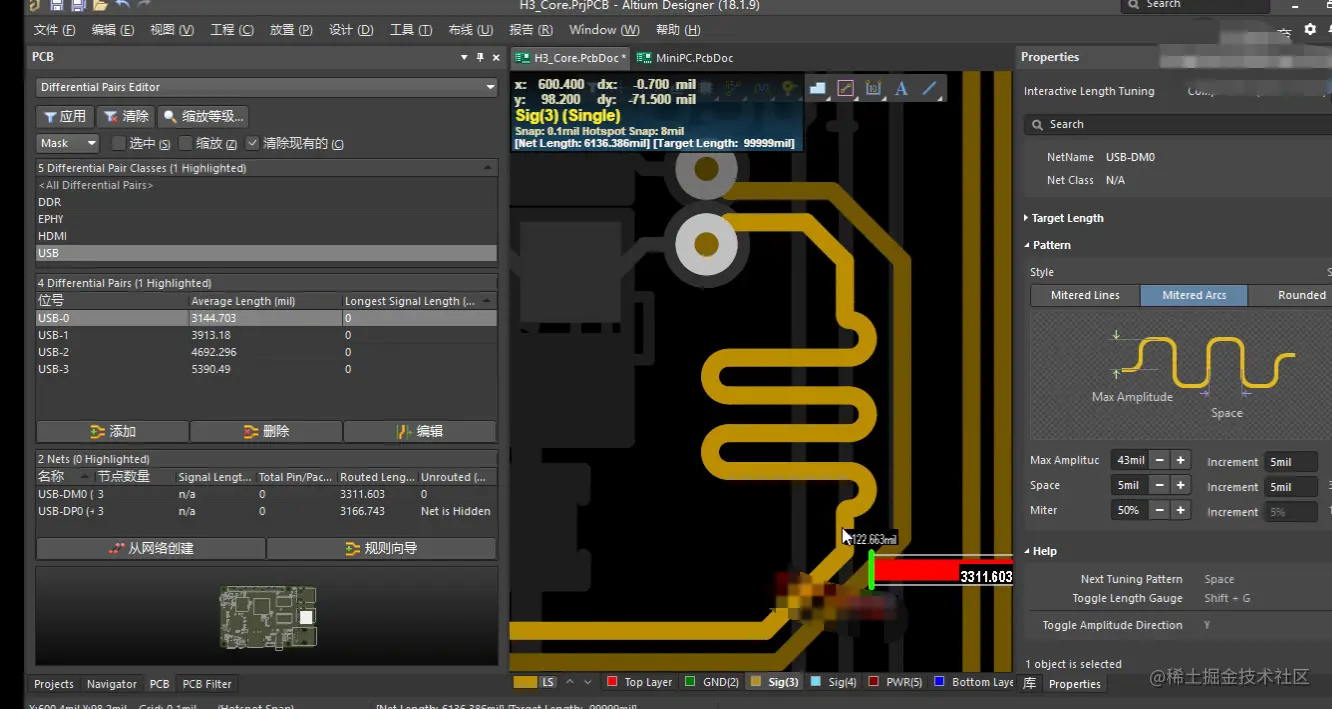Click the layer tabs scroll-up arrow
Screen dimensions: 1332x709
[570, 682]
